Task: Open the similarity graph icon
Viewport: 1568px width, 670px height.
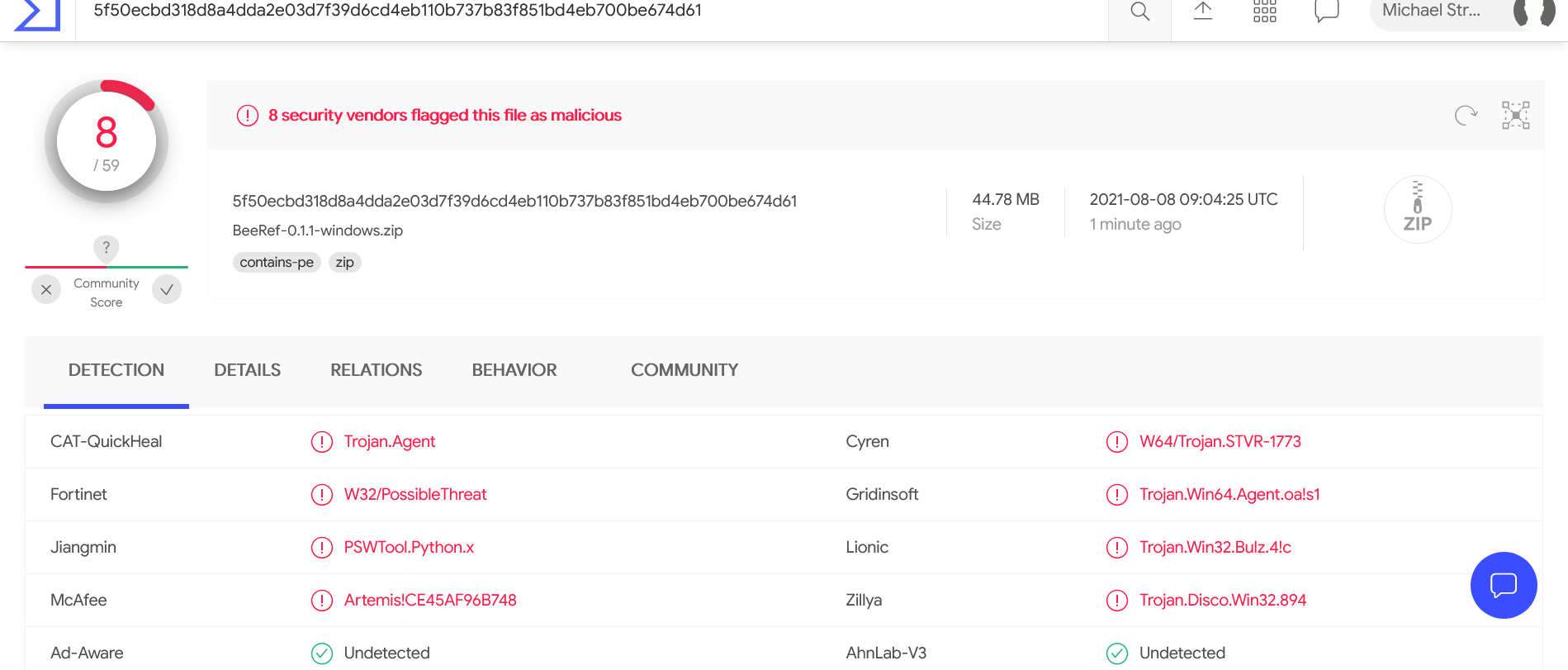Action: [1515, 116]
